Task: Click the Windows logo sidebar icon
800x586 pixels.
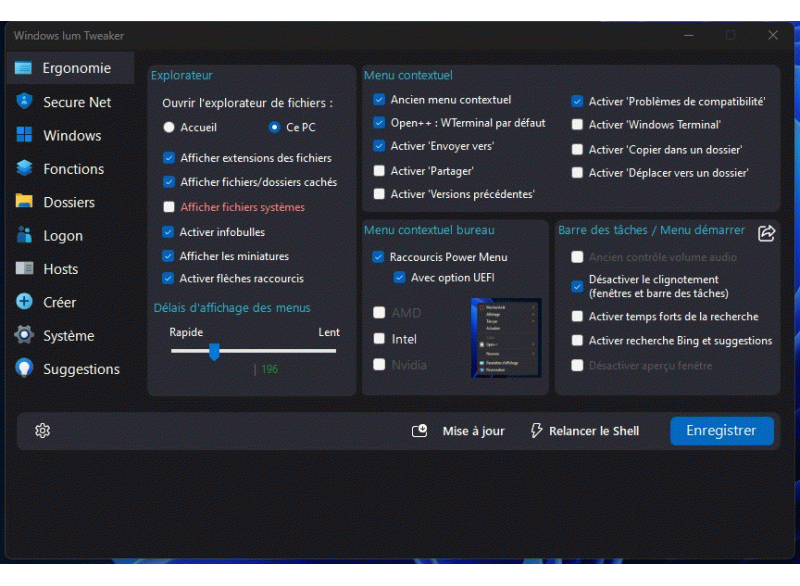Action: coord(24,135)
